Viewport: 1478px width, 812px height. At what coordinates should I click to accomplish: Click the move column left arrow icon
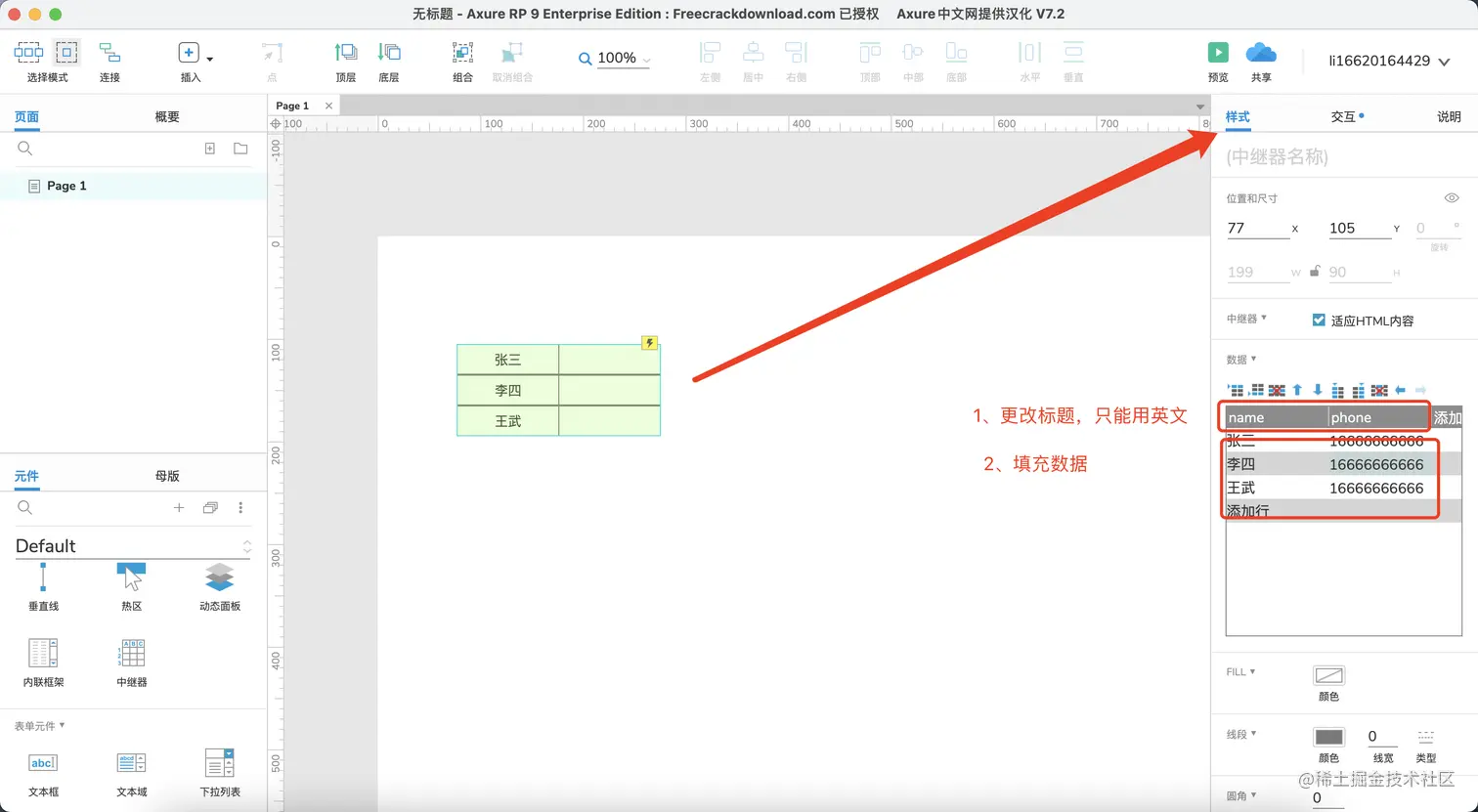click(1400, 390)
